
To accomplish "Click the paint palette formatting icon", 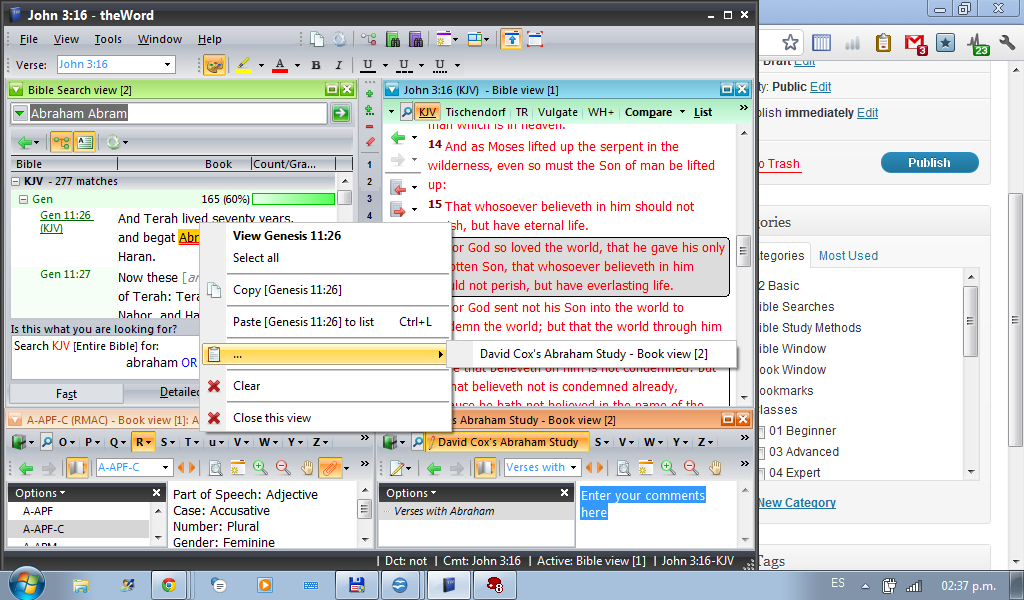I will (214, 65).
